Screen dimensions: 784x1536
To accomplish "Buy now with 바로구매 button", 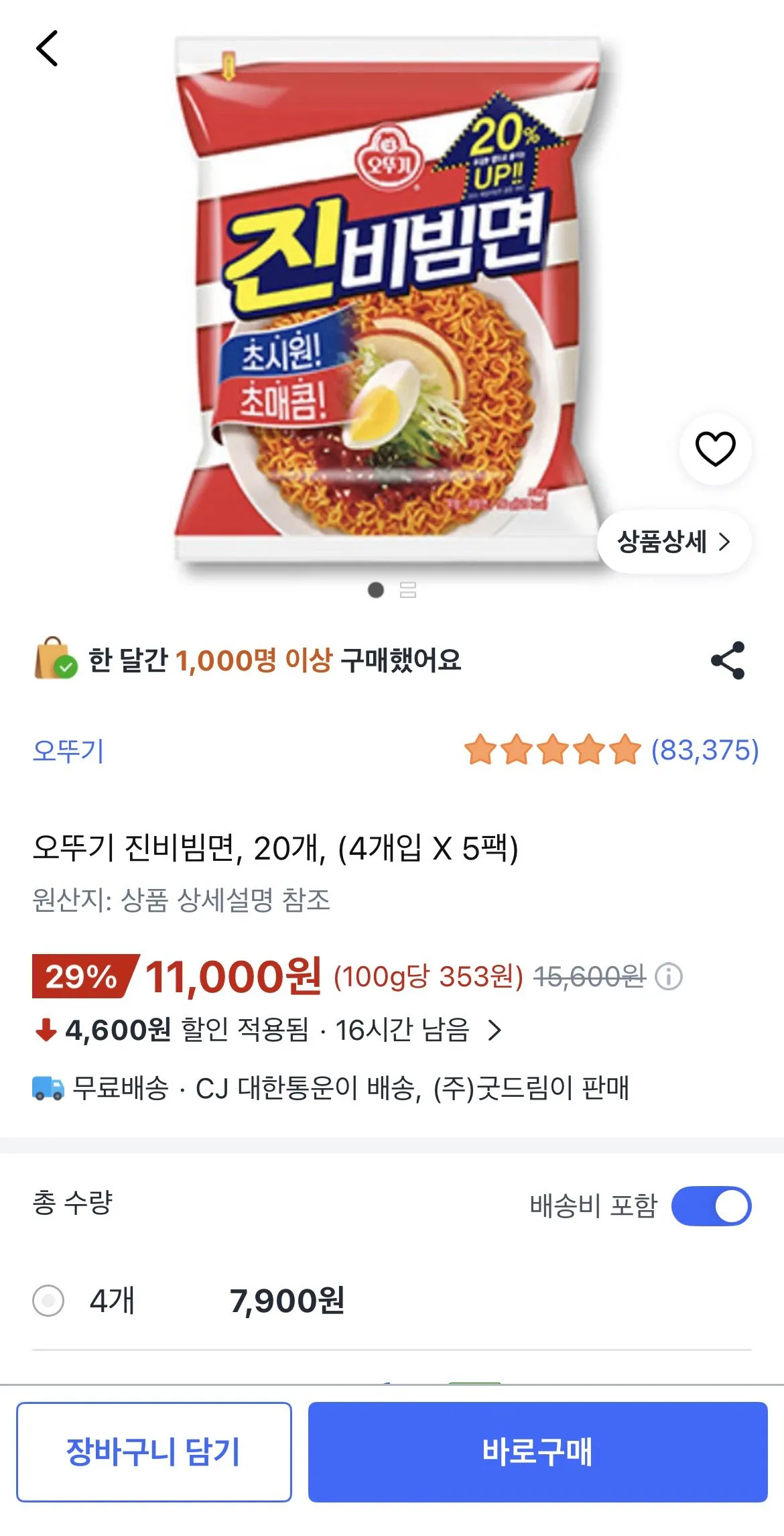I will [537, 1452].
